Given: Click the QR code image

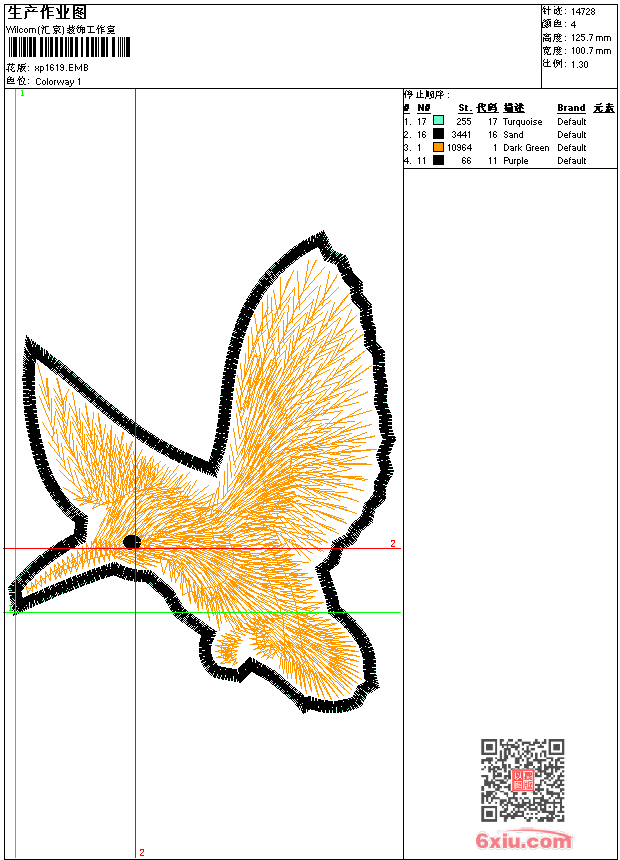Looking at the screenshot, I should click(522, 780).
